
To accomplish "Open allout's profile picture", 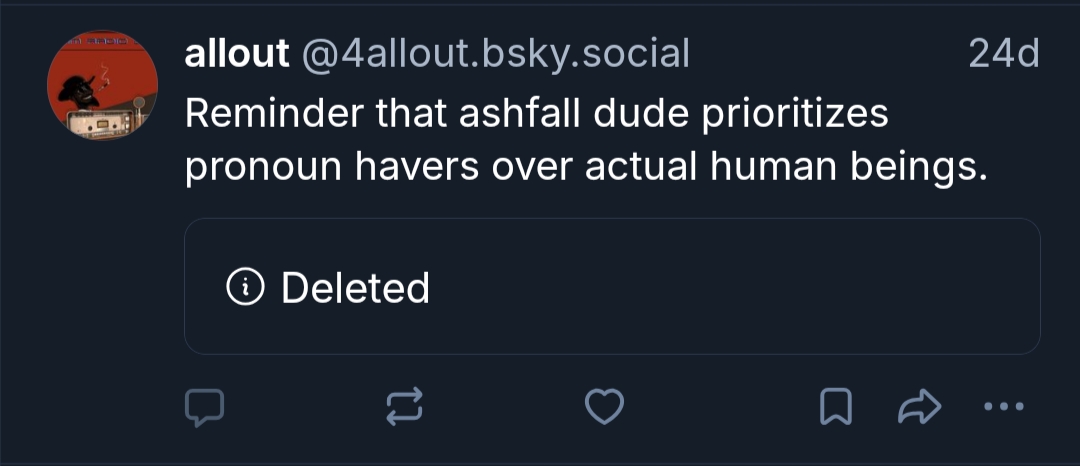I will click(102, 89).
